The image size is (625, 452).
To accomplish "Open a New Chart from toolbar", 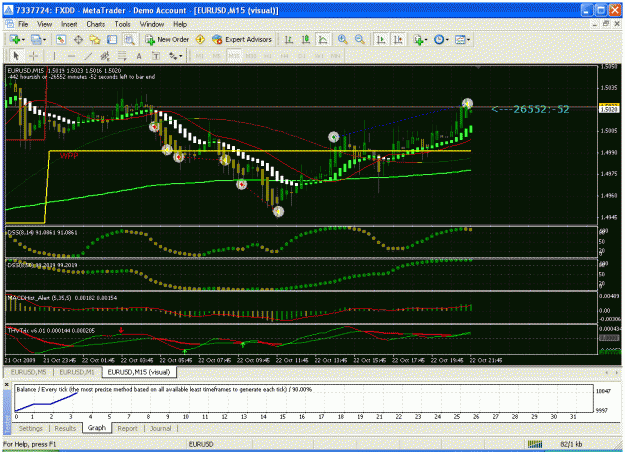I will (15, 39).
